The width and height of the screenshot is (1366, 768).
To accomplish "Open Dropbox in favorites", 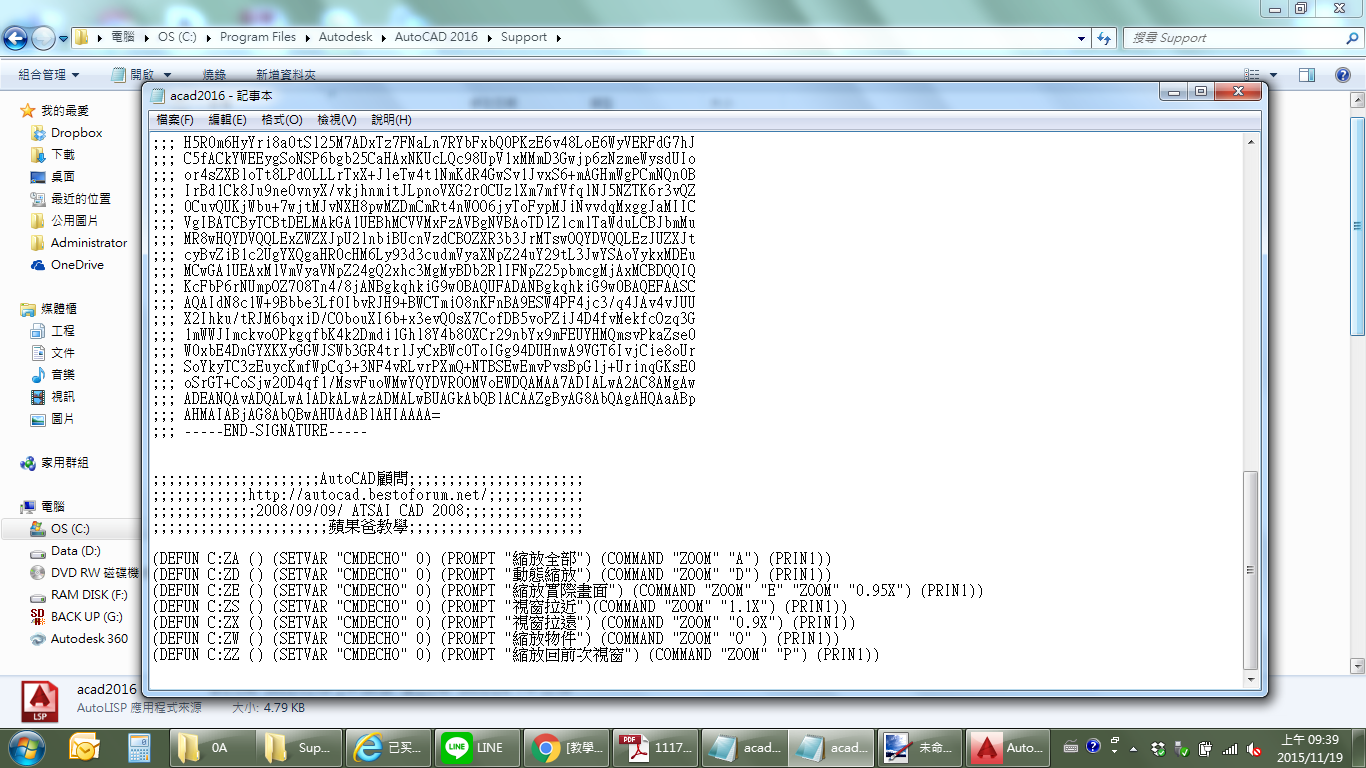I will pos(76,132).
